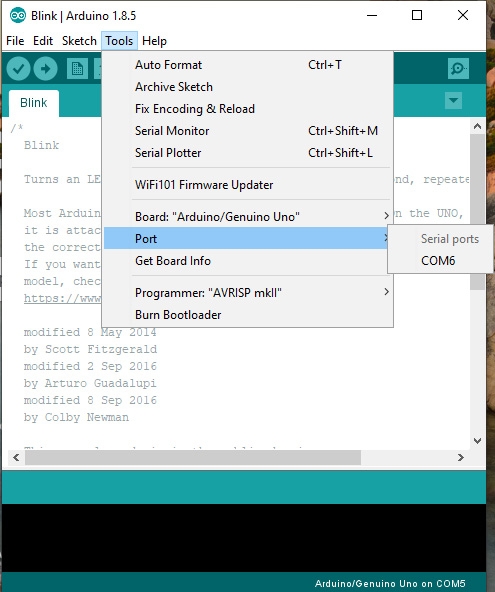Click the Arduino logo in title bar
Image resolution: width=495 pixels, height=592 pixels.
18,15
